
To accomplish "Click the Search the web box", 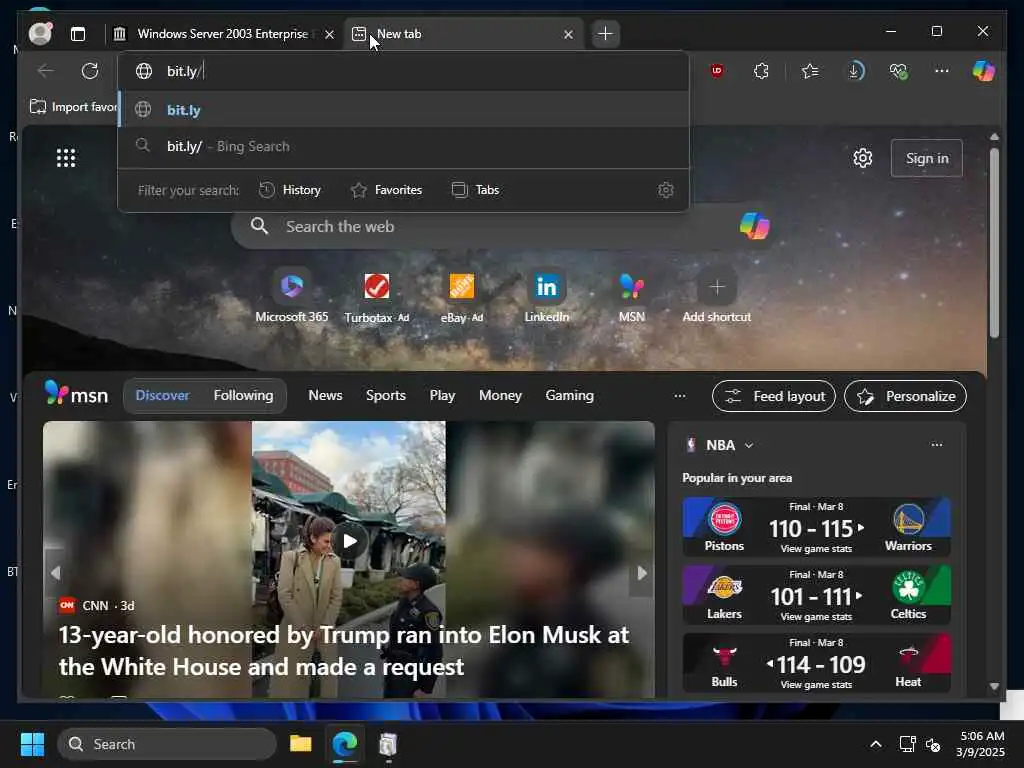I will click(x=503, y=227).
